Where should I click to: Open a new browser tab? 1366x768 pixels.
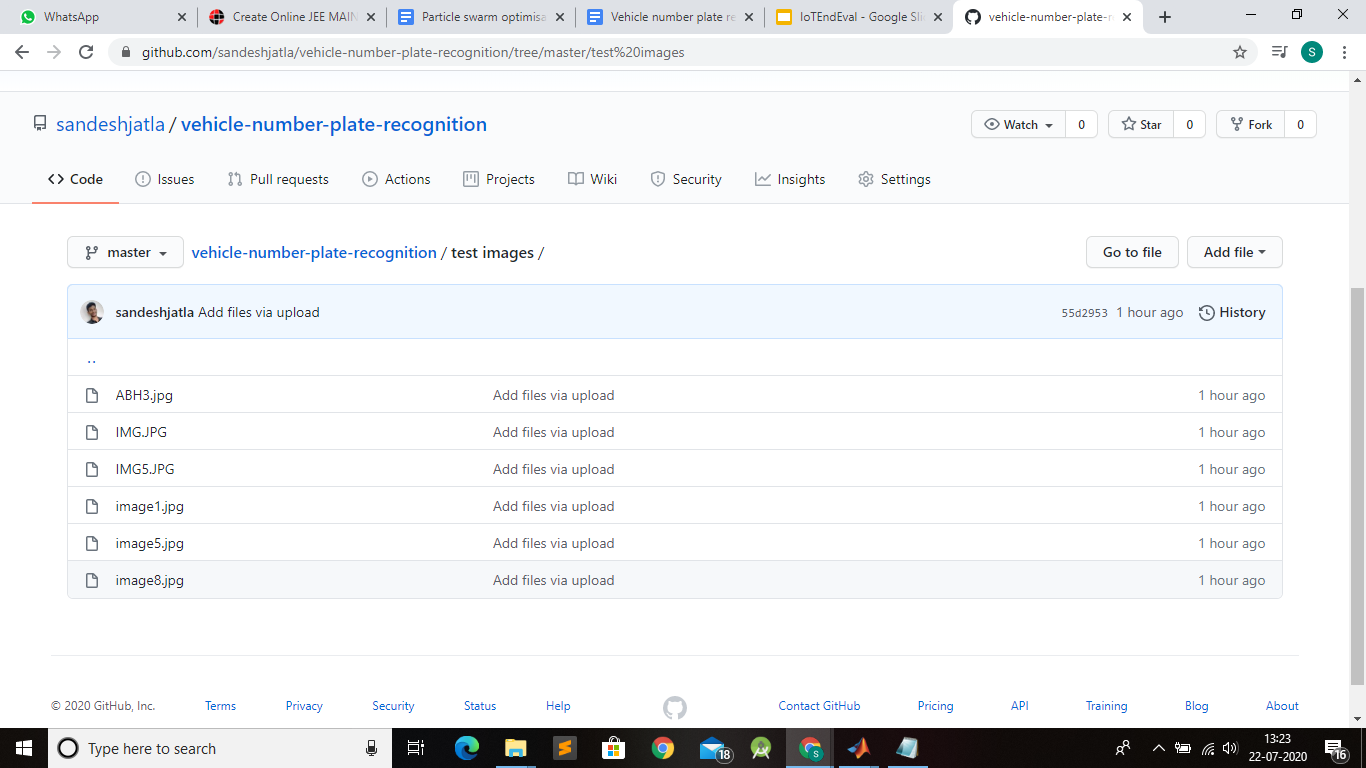[1165, 17]
